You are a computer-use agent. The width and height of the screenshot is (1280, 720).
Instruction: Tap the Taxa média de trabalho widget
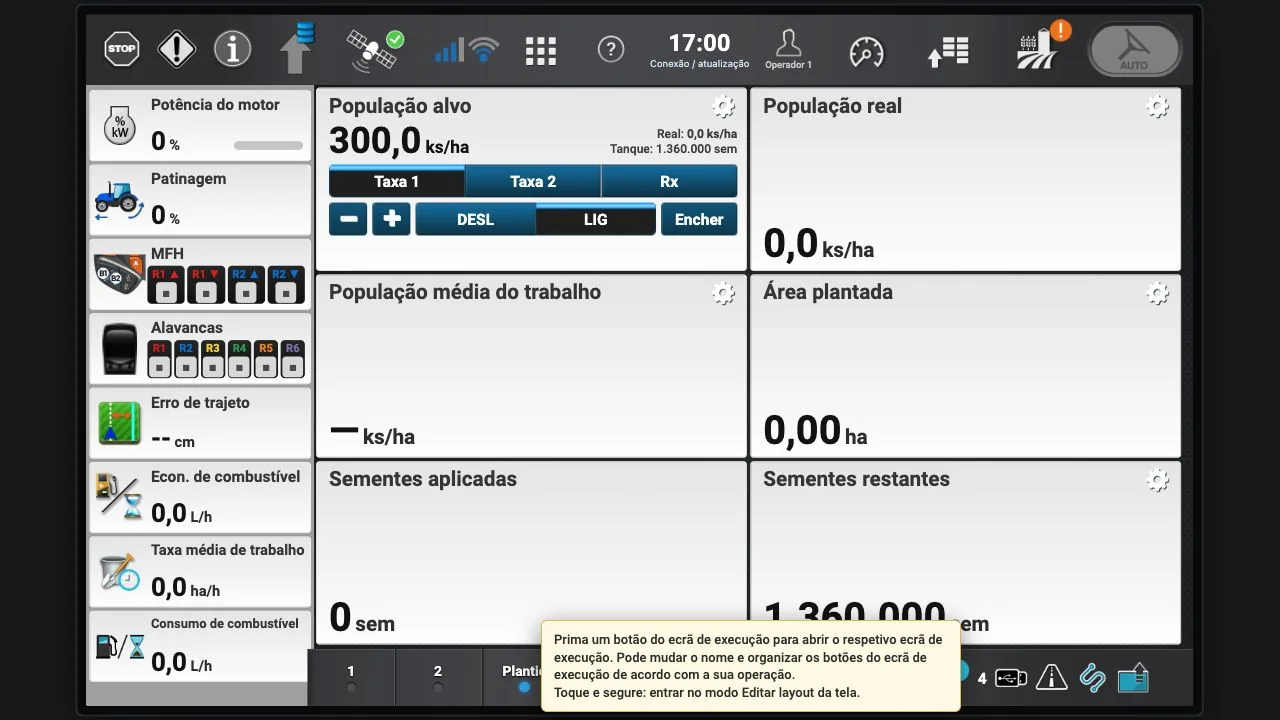click(200, 571)
